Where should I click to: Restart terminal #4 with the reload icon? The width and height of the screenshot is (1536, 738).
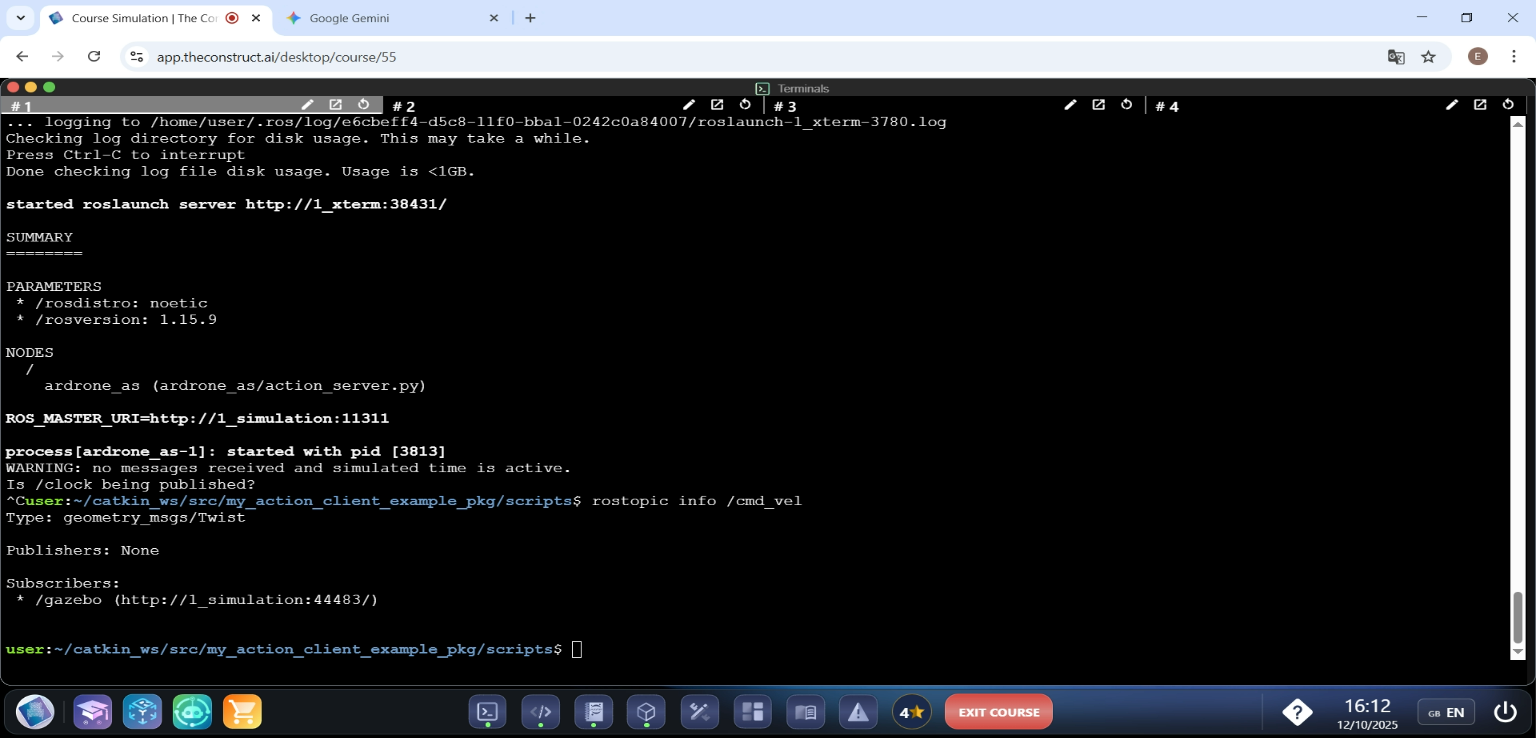[1508, 105]
